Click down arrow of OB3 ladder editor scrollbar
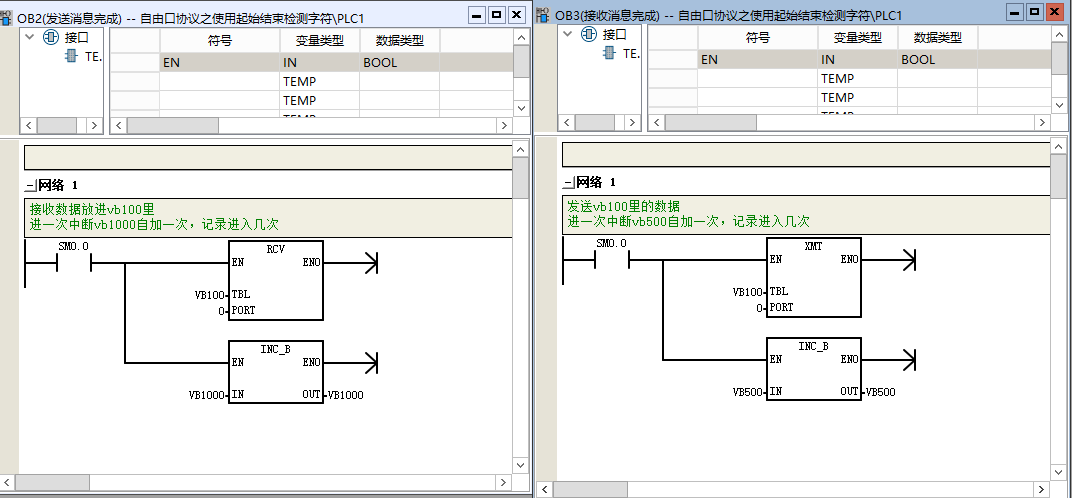Viewport: 1072px width, 498px height. (x=1059, y=472)
